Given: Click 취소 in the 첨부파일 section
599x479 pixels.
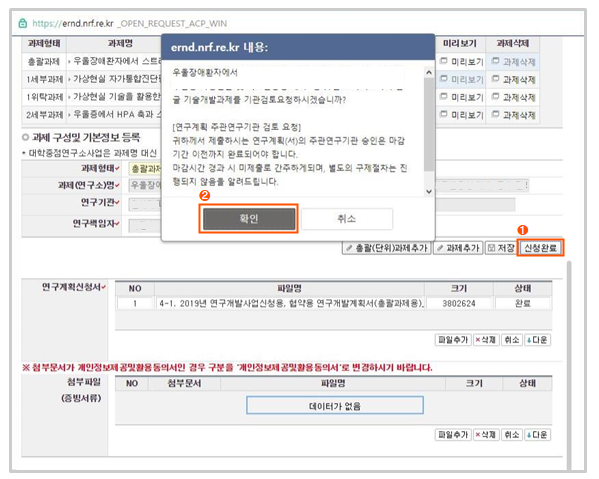Looking at the screenshot, I should point(512,435).
